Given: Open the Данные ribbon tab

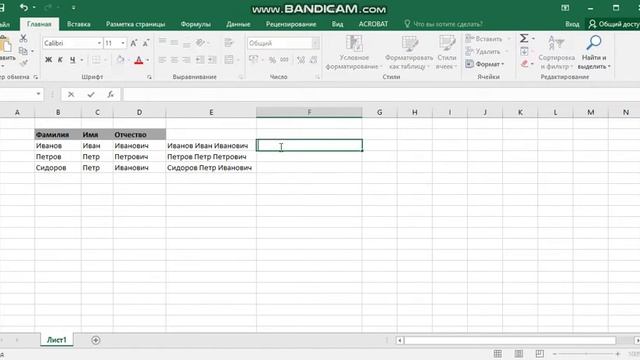Looking at the screenshot, I should pyautogui.click(x=238, y=24).
